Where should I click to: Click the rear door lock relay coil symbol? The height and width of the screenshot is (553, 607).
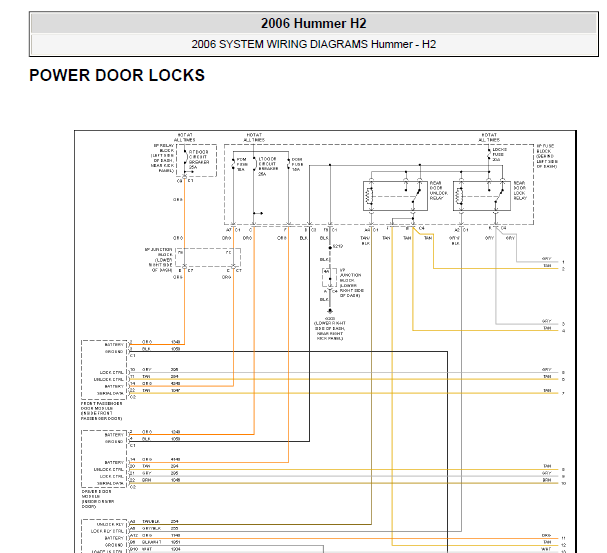459,196
